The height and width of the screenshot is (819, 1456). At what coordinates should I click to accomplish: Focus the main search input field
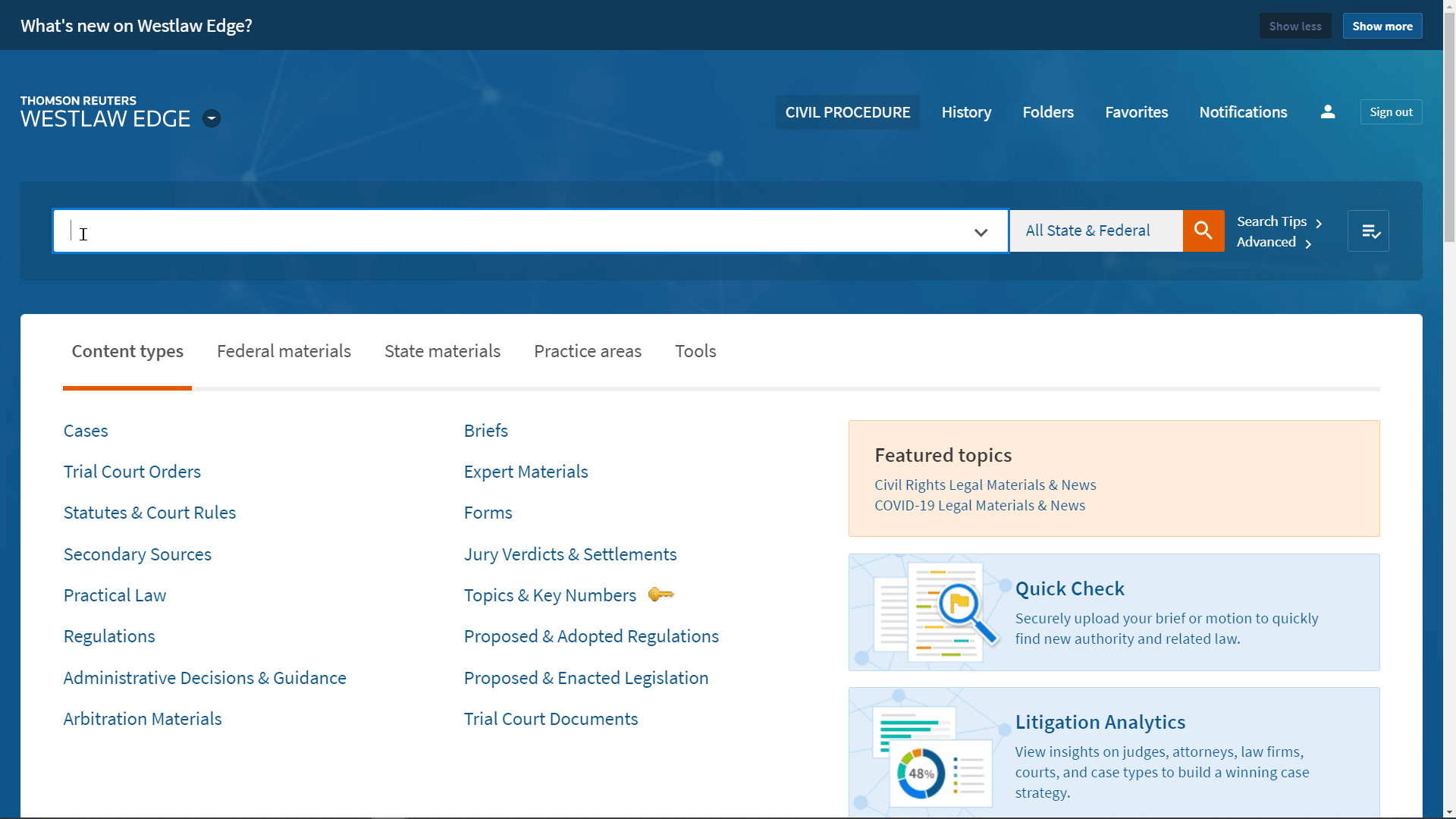click(x=516, y=231)
